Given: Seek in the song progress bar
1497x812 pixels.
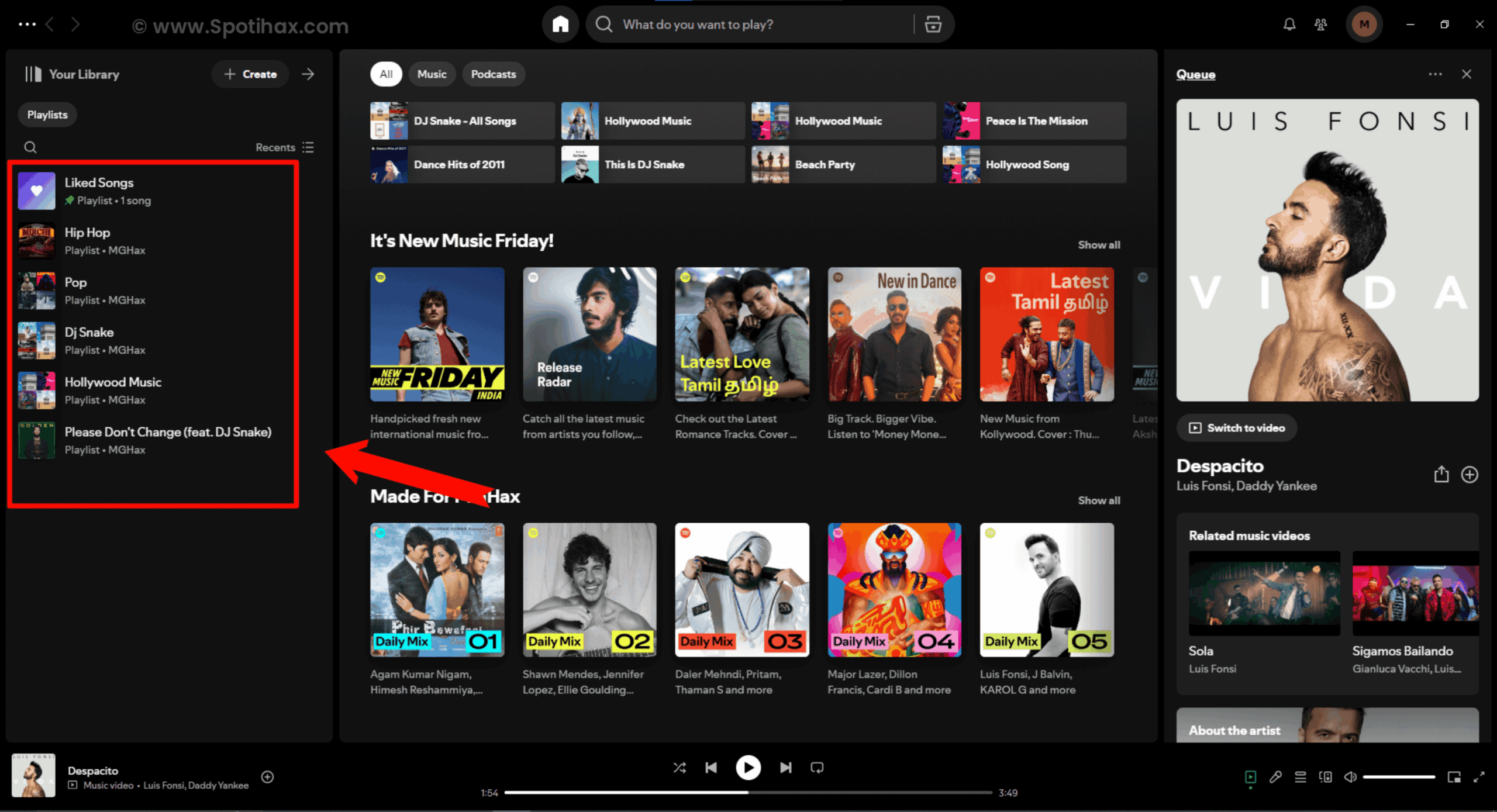Looking at the screenshot, I should (x=748, y=793).
